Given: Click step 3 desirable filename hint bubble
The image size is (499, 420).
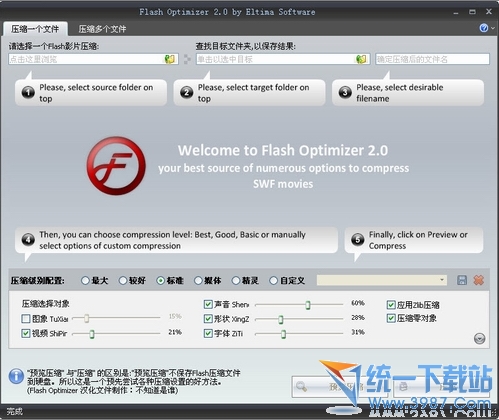Looking at the screenshot, I should point(408,93).
